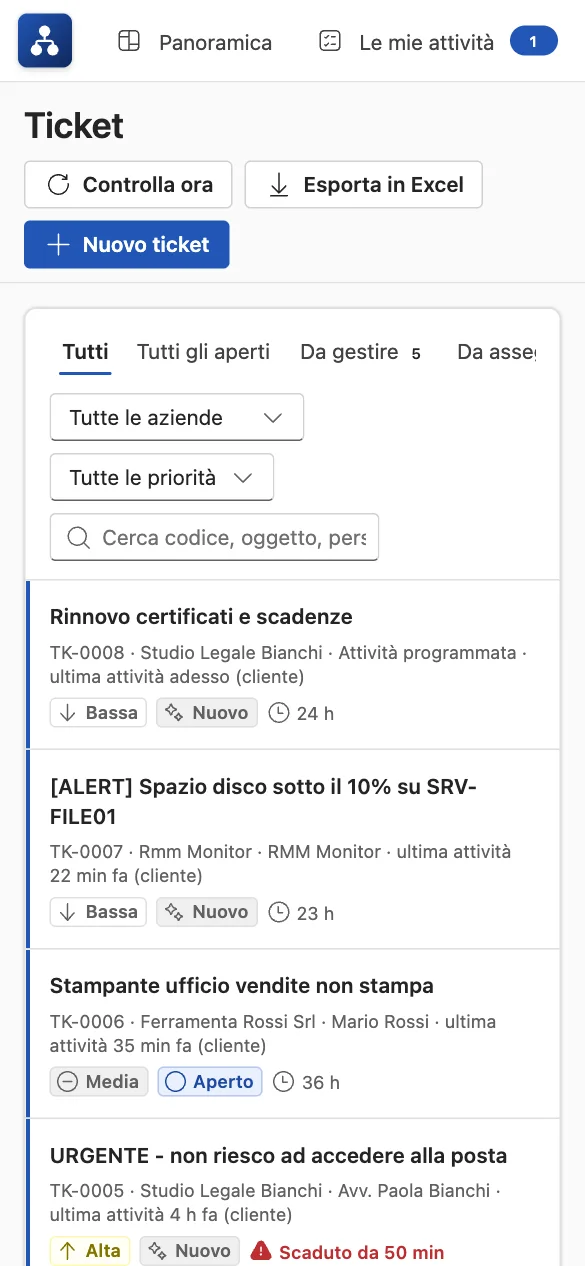Click the checklist icon beside Le mie attività

click(329, 42)
